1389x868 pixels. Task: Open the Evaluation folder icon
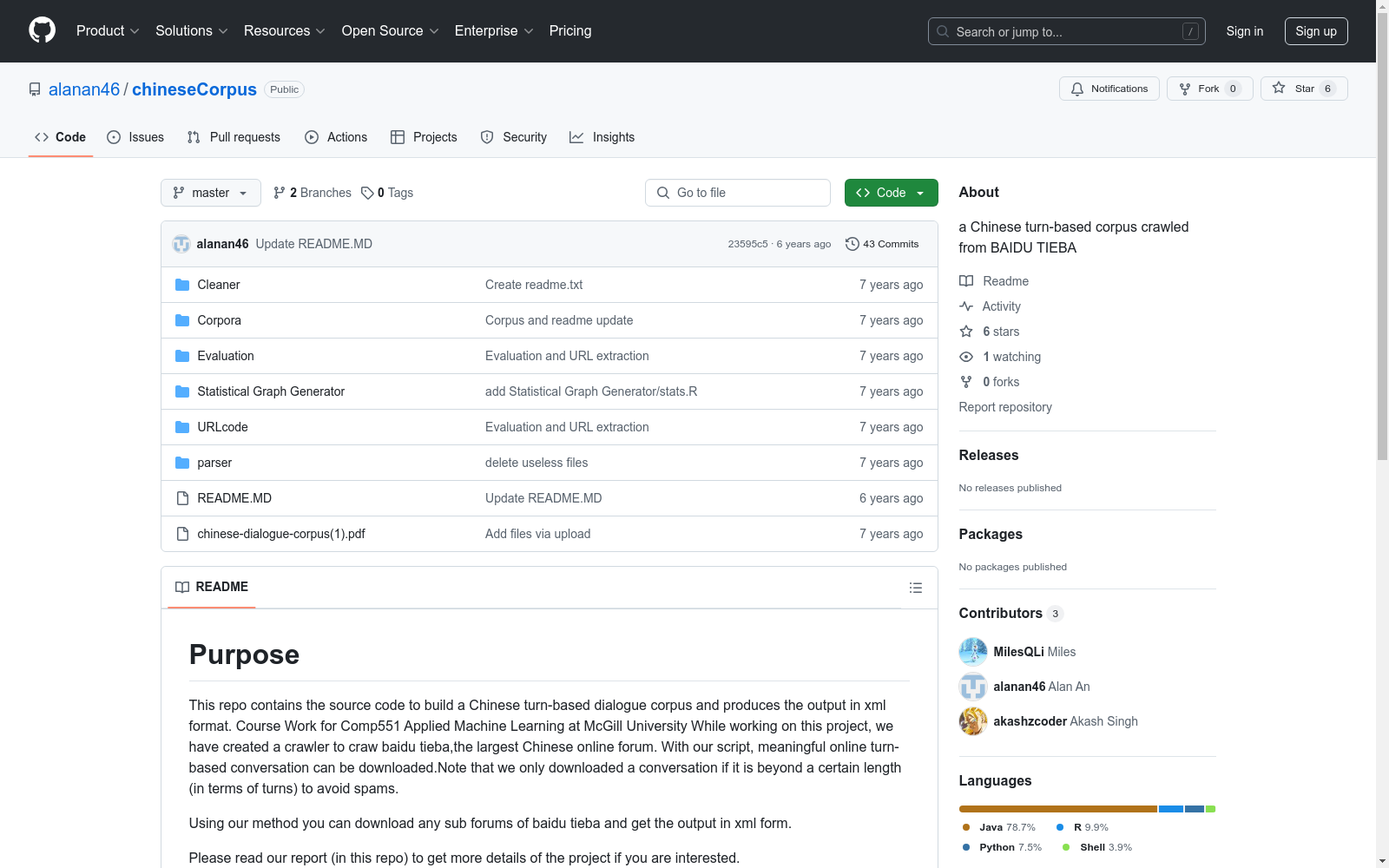(x=182, y=356)
